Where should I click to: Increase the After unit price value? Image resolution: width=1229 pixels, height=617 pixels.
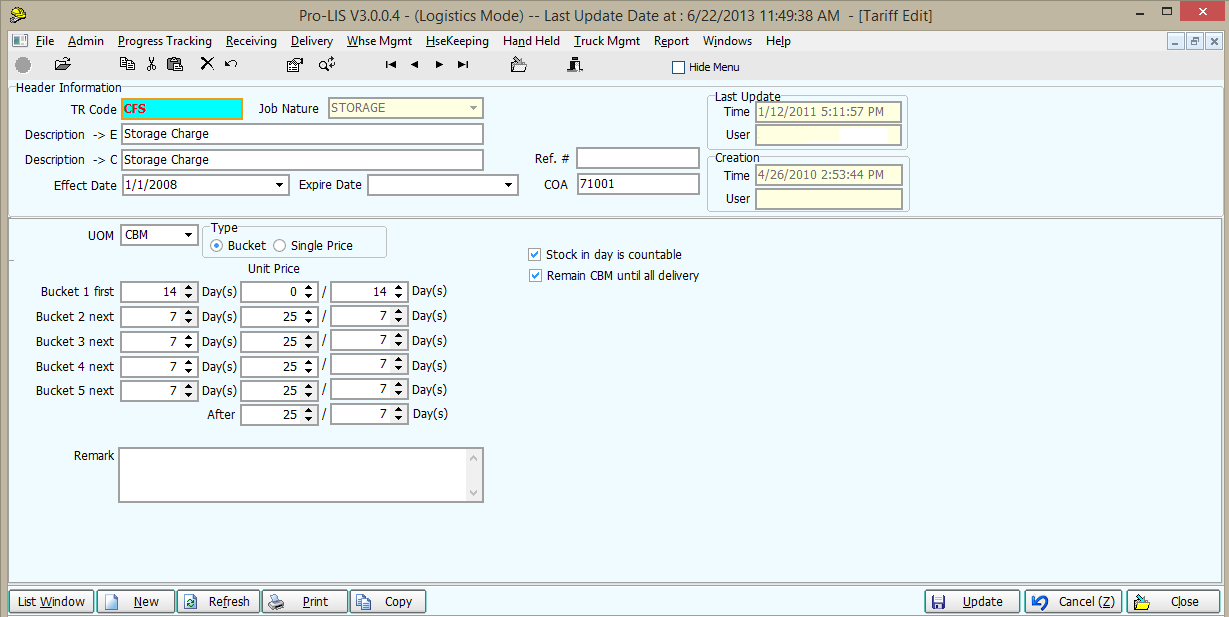coord(309,410)
